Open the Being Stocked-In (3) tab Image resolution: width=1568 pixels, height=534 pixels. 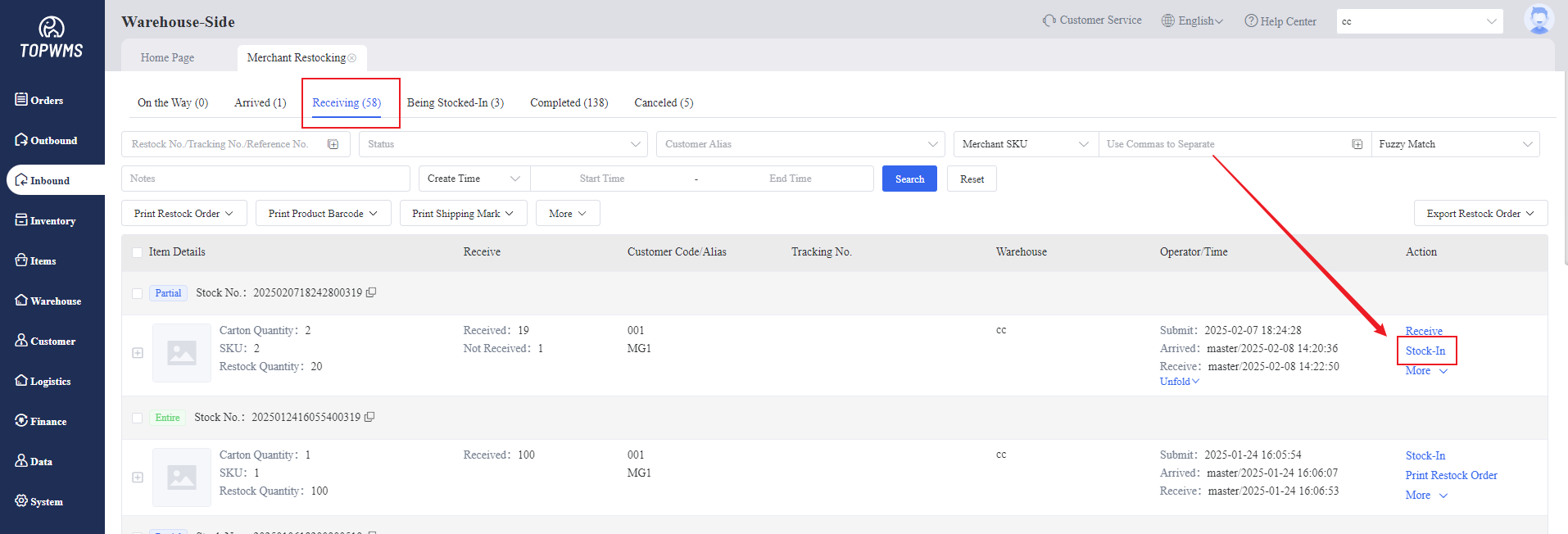(x=455, y=103)
